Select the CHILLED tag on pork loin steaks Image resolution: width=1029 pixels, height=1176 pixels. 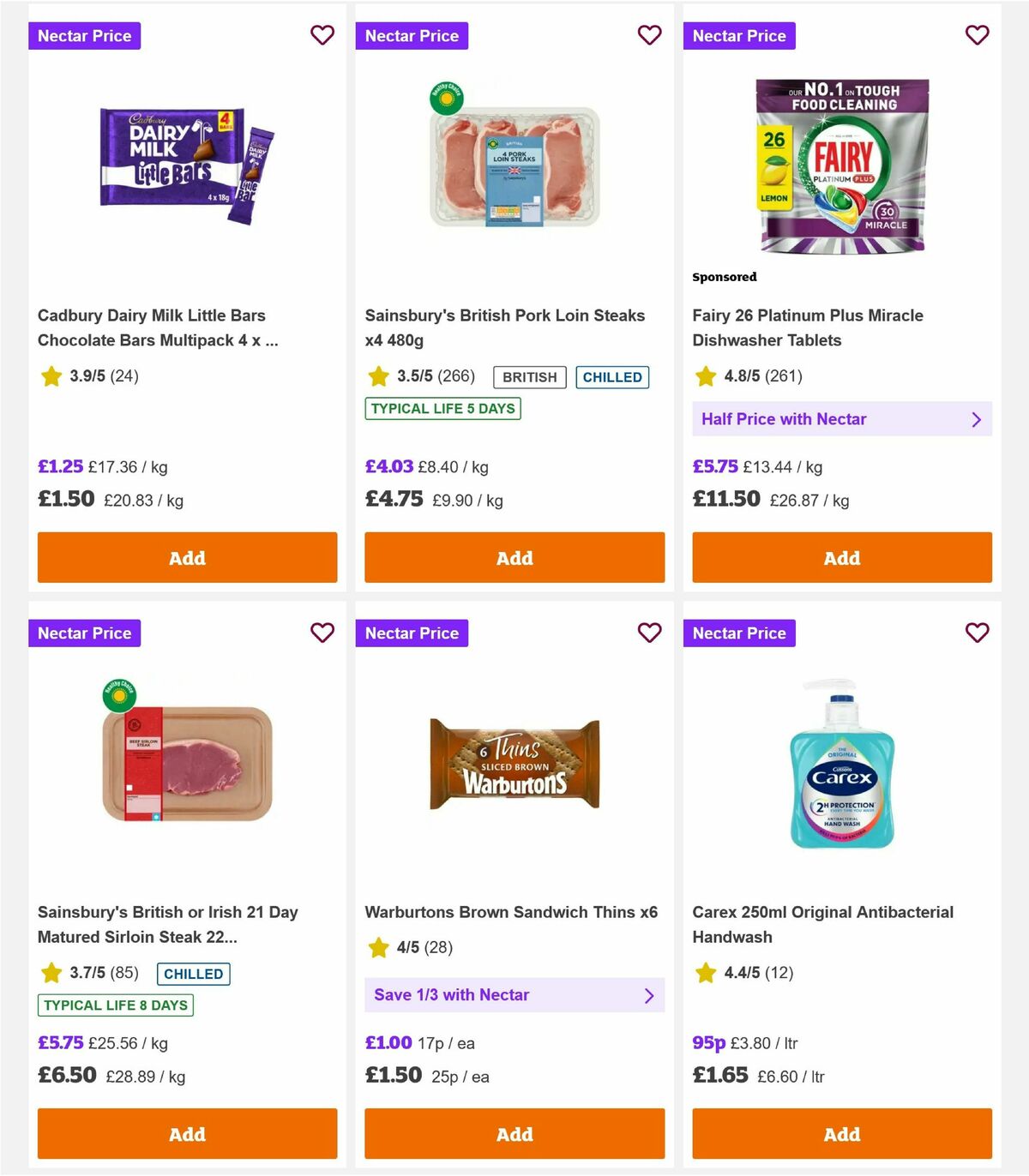pos(612,377)
